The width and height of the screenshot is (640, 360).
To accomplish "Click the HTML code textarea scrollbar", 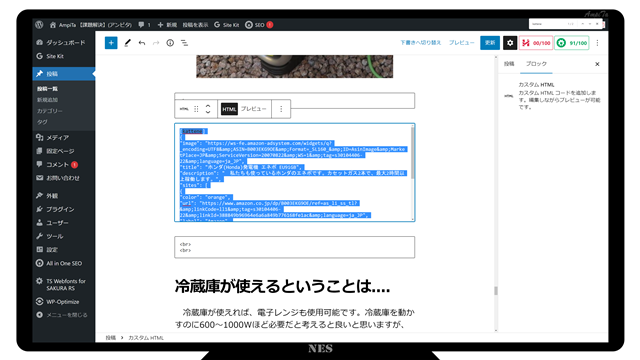I will 413,152.
